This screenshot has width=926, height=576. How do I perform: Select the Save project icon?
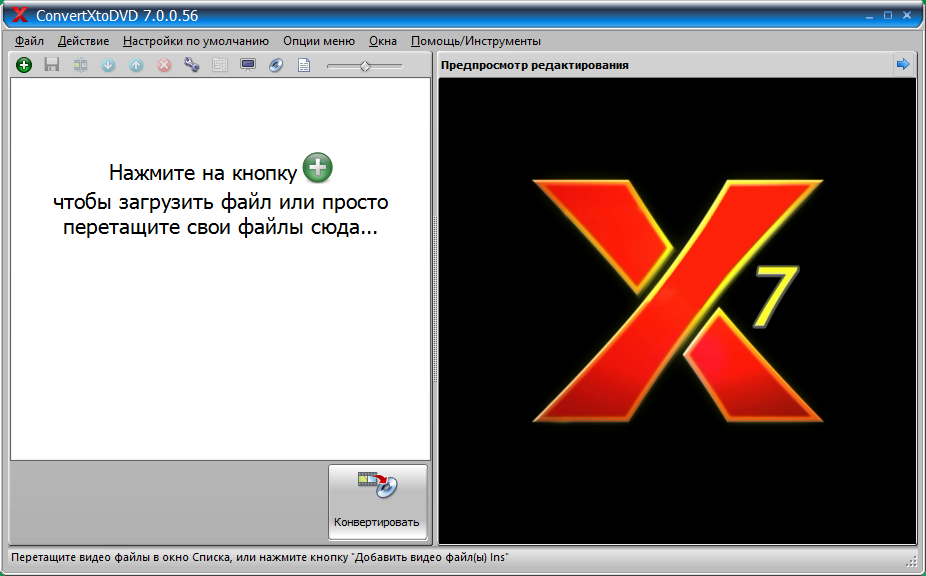pos(52,64)
